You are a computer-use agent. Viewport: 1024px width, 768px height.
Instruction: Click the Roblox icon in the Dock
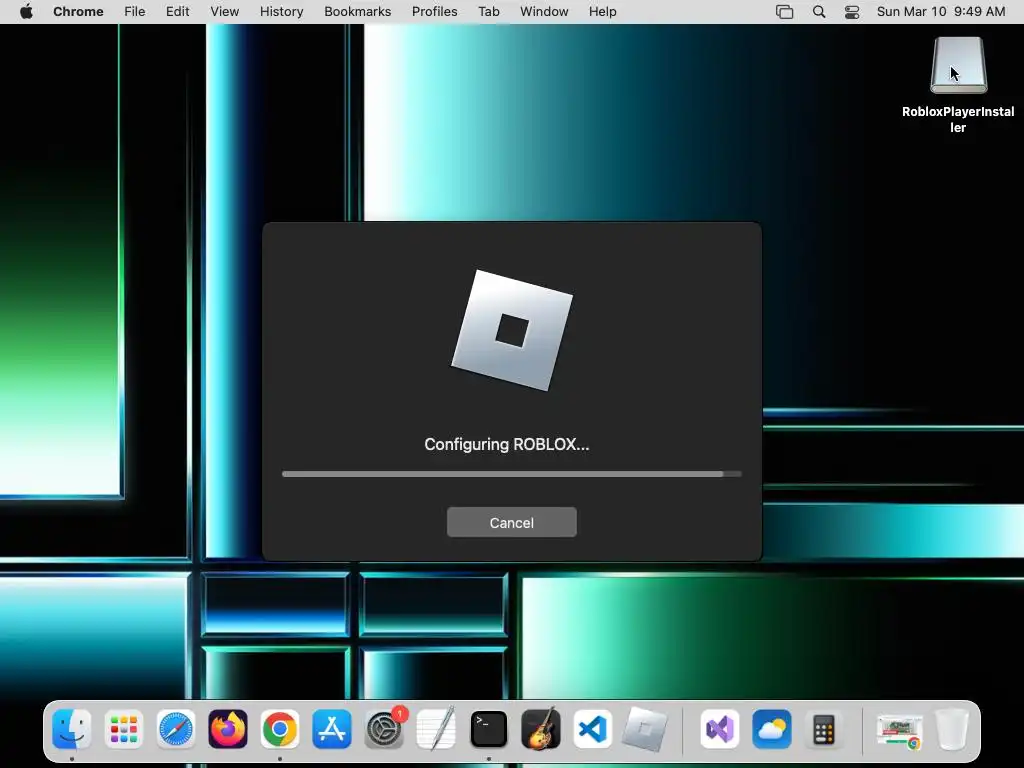tap(645, 729)
